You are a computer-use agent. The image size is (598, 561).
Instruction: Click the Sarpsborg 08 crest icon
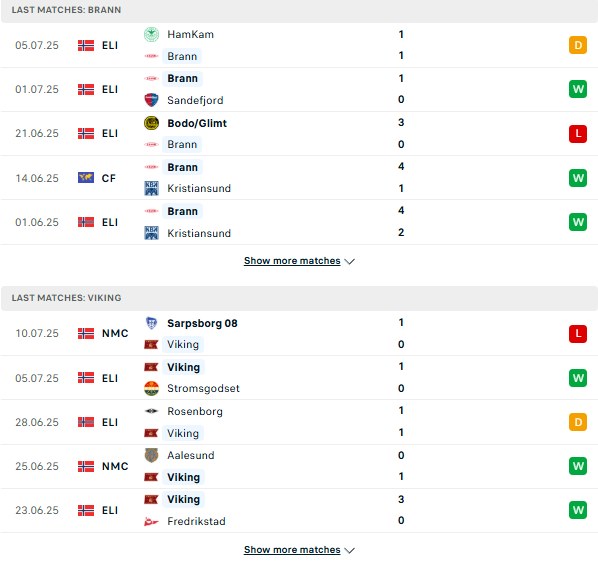(151, 323)
